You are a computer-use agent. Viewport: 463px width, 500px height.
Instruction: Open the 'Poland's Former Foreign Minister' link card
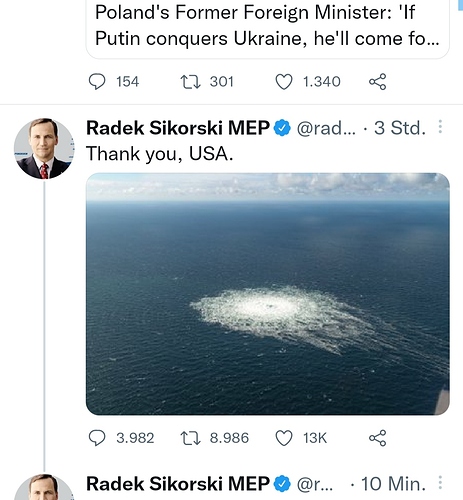tap(268, 29)
